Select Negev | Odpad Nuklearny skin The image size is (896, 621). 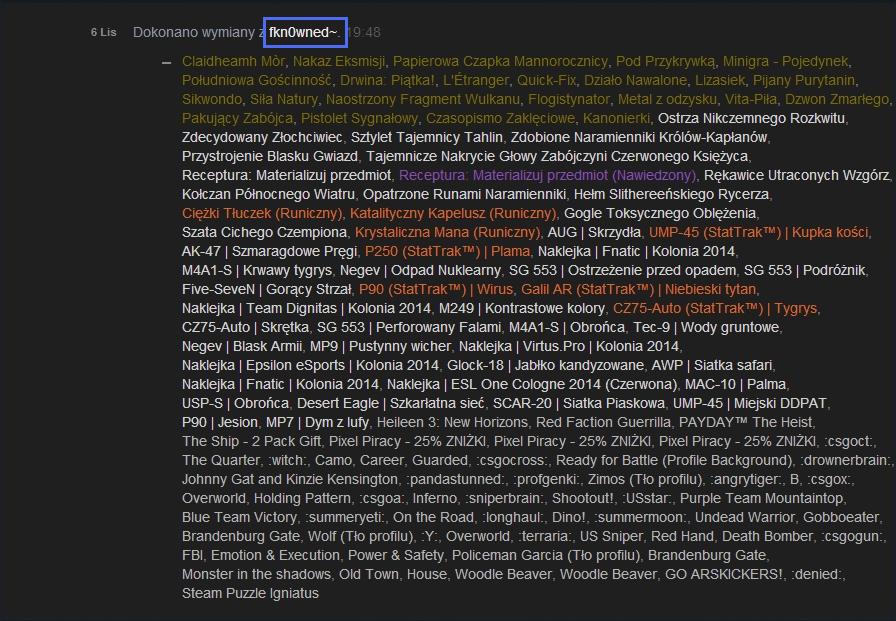(x=421, y=270)
